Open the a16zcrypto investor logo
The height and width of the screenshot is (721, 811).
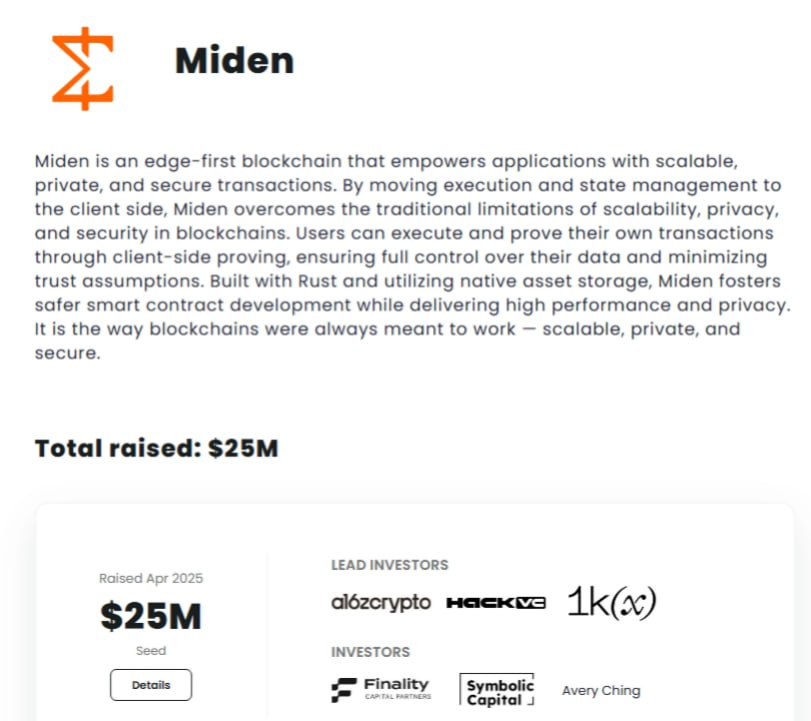pyautogui.click(x=381, y=603)
